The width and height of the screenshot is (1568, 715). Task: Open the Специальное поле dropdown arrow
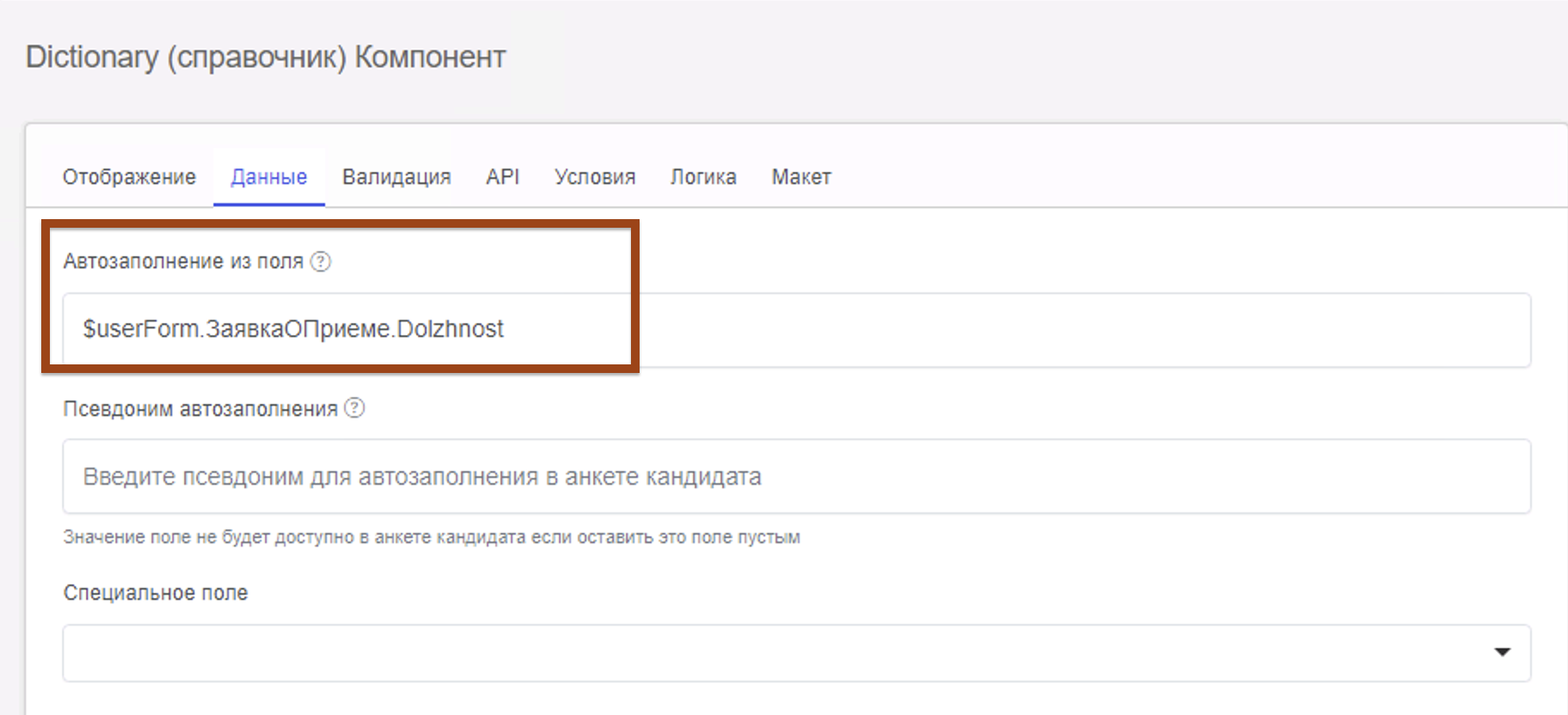(x=1502, y=652)
